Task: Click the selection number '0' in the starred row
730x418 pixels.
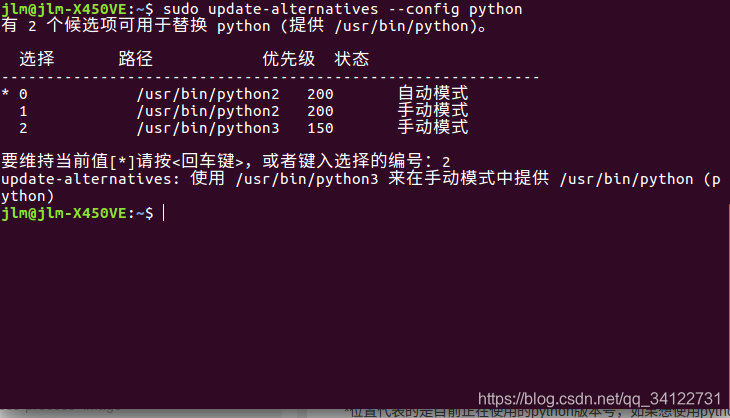Action: coord(23,94)
